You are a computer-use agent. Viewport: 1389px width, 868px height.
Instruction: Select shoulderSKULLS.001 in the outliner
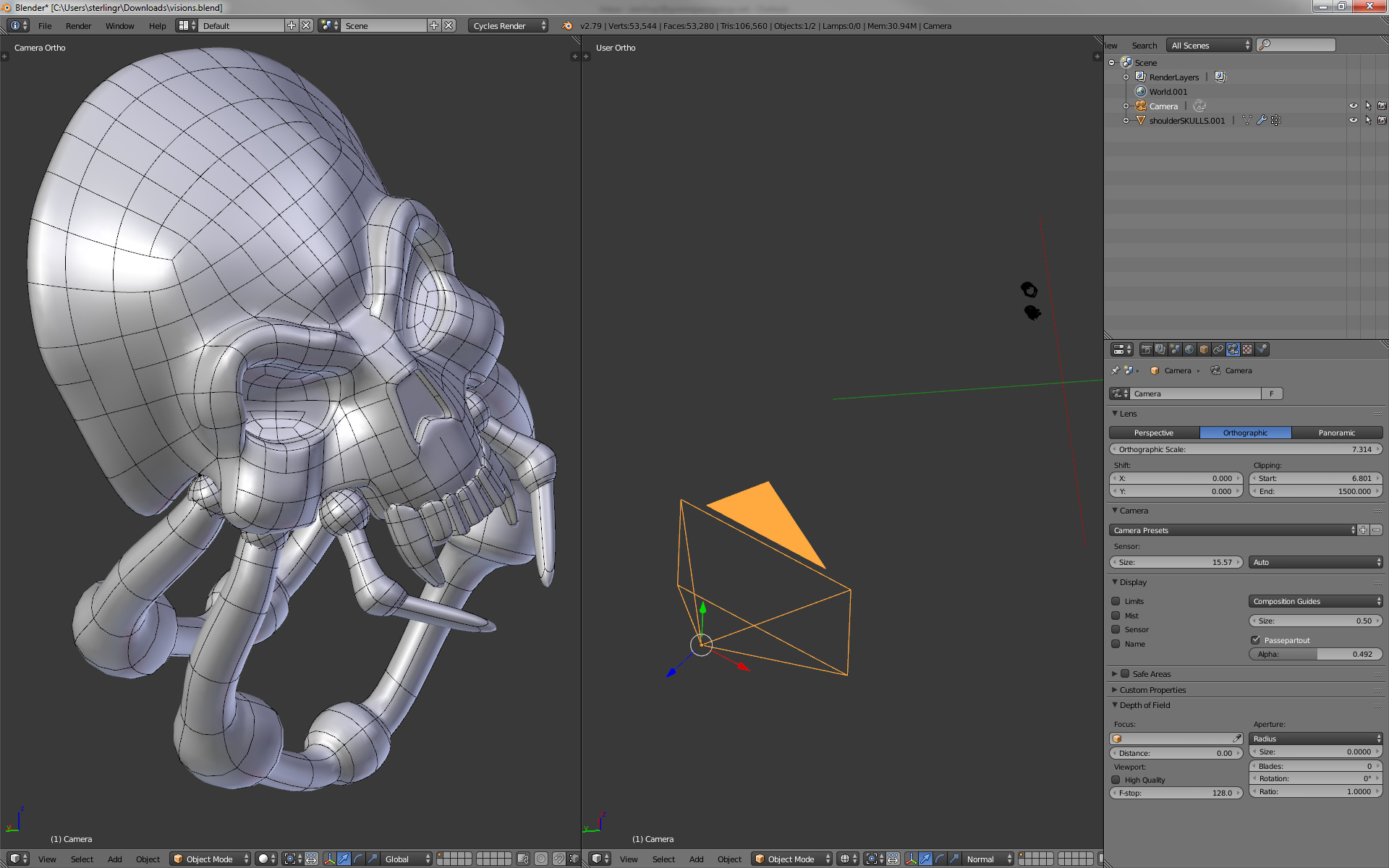(x=1187, y=120)
